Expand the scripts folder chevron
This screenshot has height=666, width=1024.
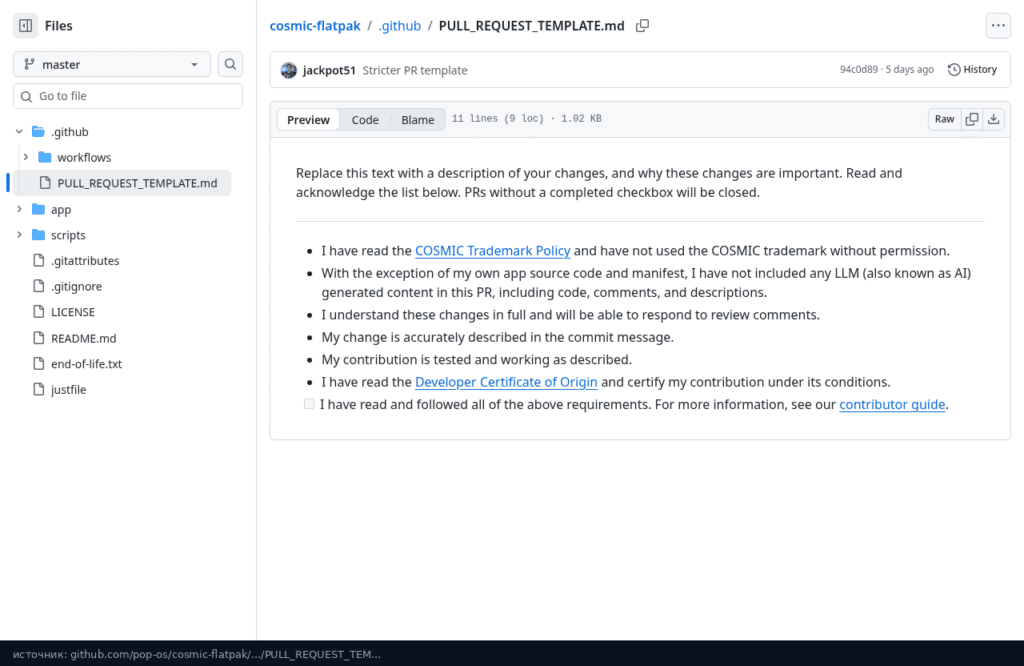(19, 235)
